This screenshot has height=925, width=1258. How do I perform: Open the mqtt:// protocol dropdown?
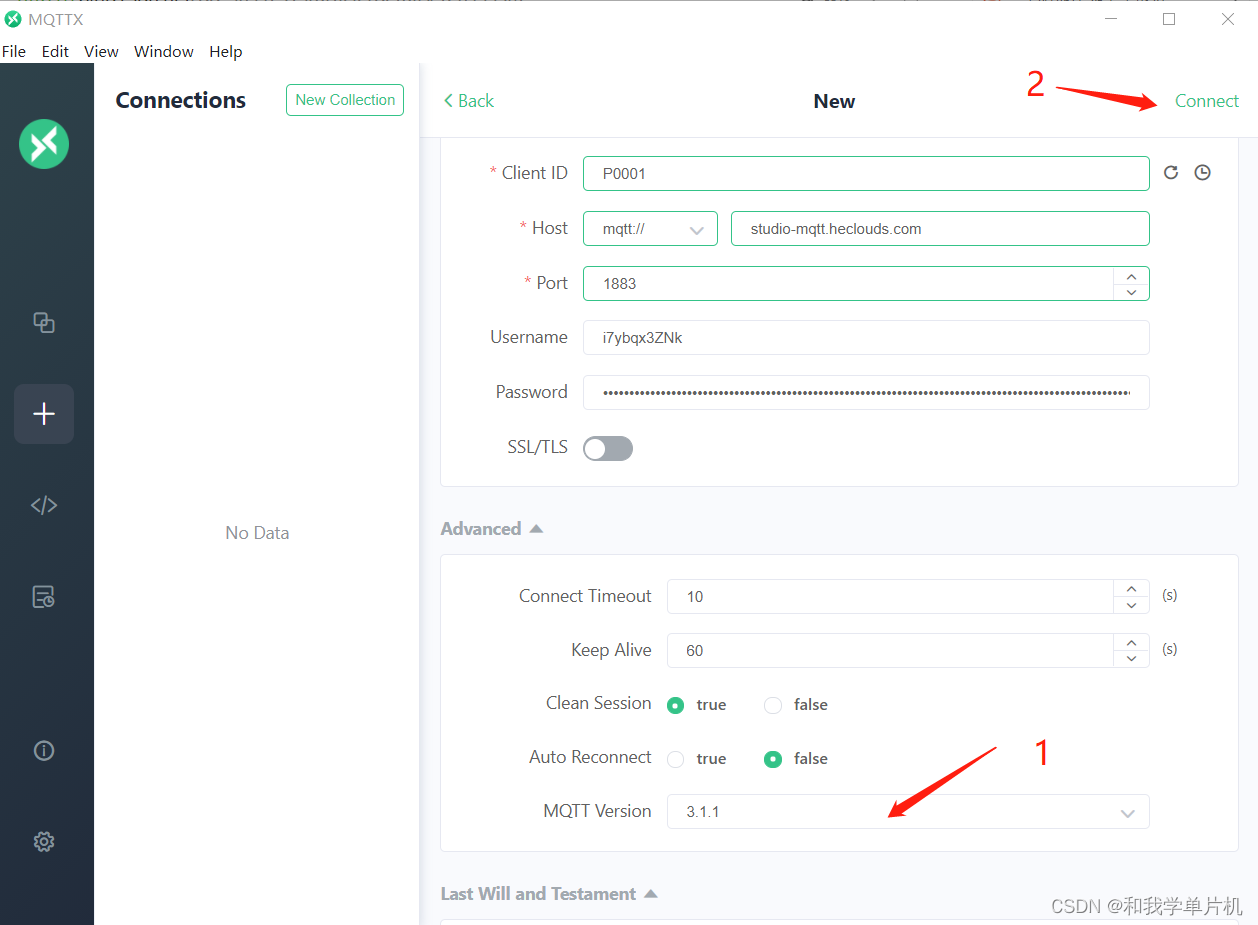point(650,229)
